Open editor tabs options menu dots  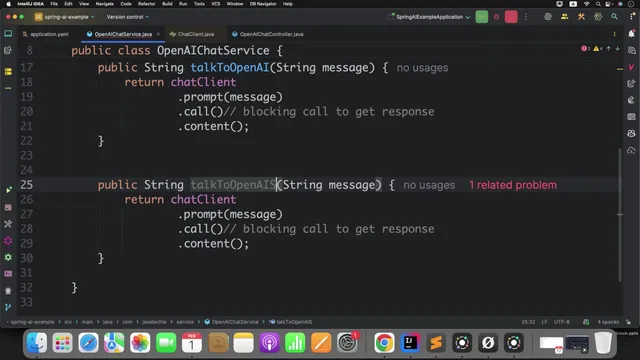[614, 34]
